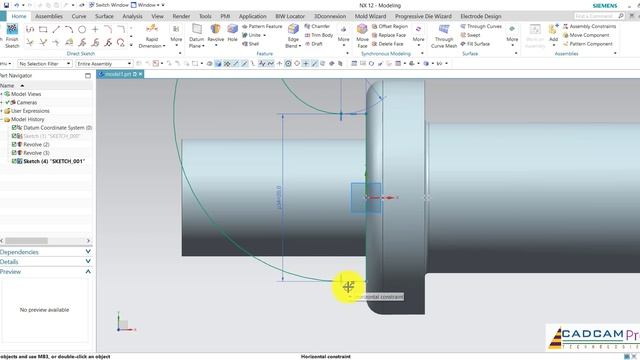
Task: Open the Electrode Design ribbon tab
Action: 481,16
